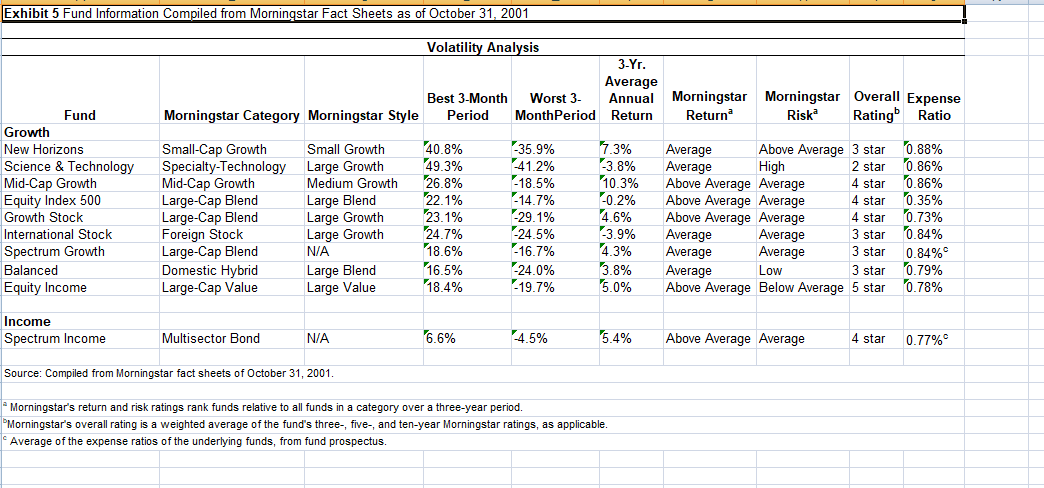This screenshot has height=488, width=1044.
Task: Click the Below Average risk cell
Action: tap(802, 288)
